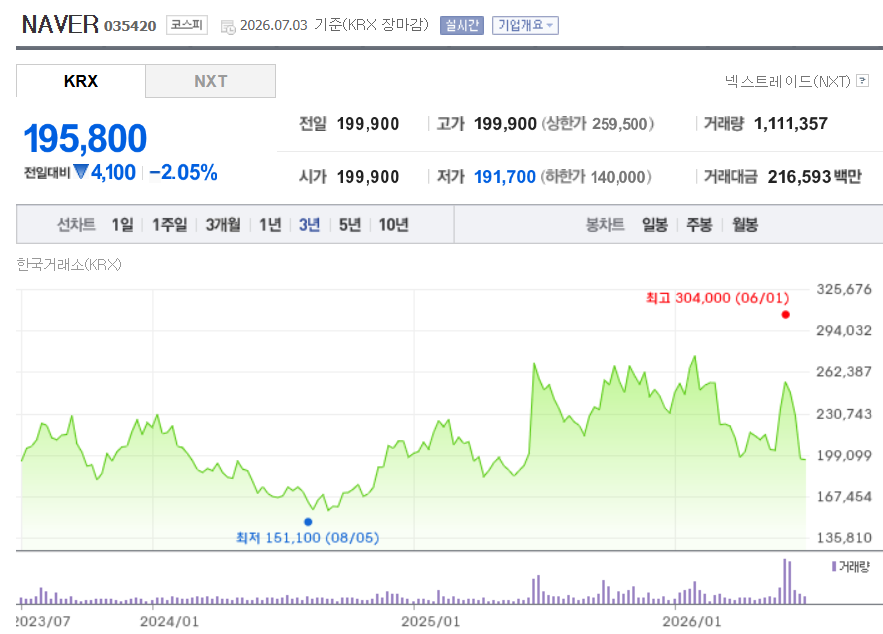Switch to the NXT tab
The image size is (883, 634).
tap(211, 81)
